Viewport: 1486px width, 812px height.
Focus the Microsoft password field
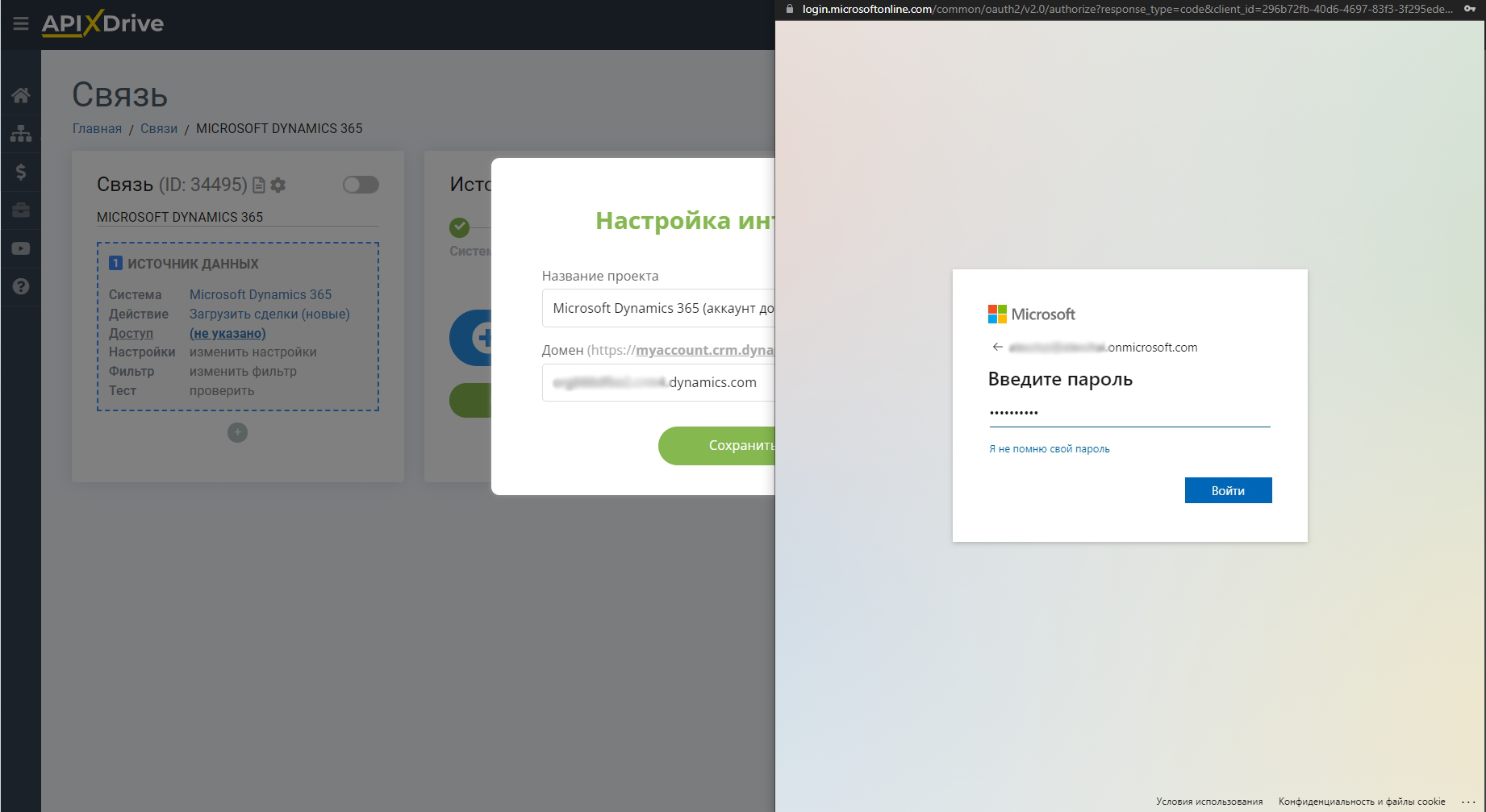click(x=1129, y=413)
